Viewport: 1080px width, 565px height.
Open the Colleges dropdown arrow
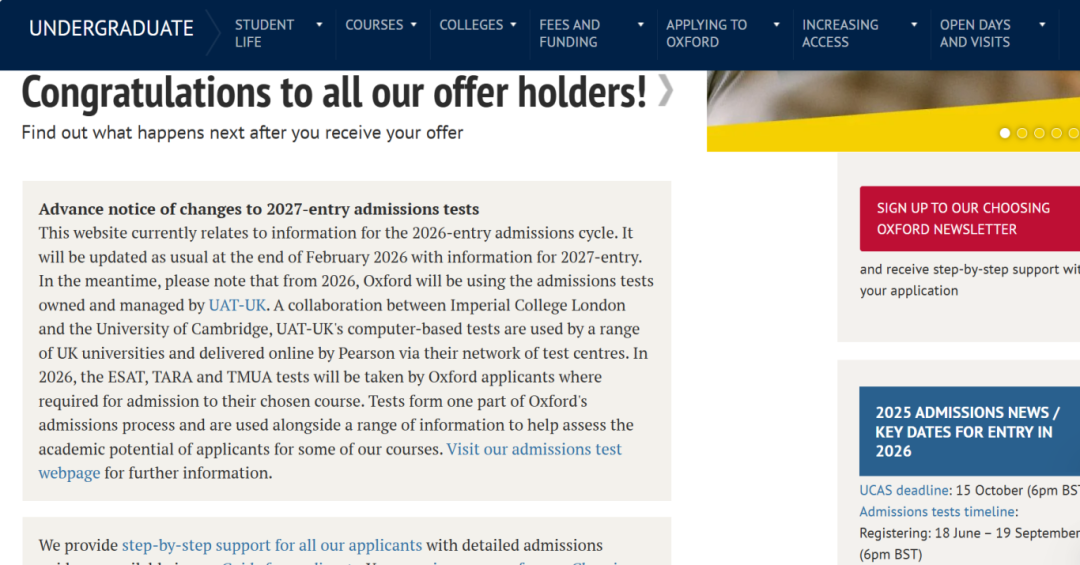click(x=513, y=25)
